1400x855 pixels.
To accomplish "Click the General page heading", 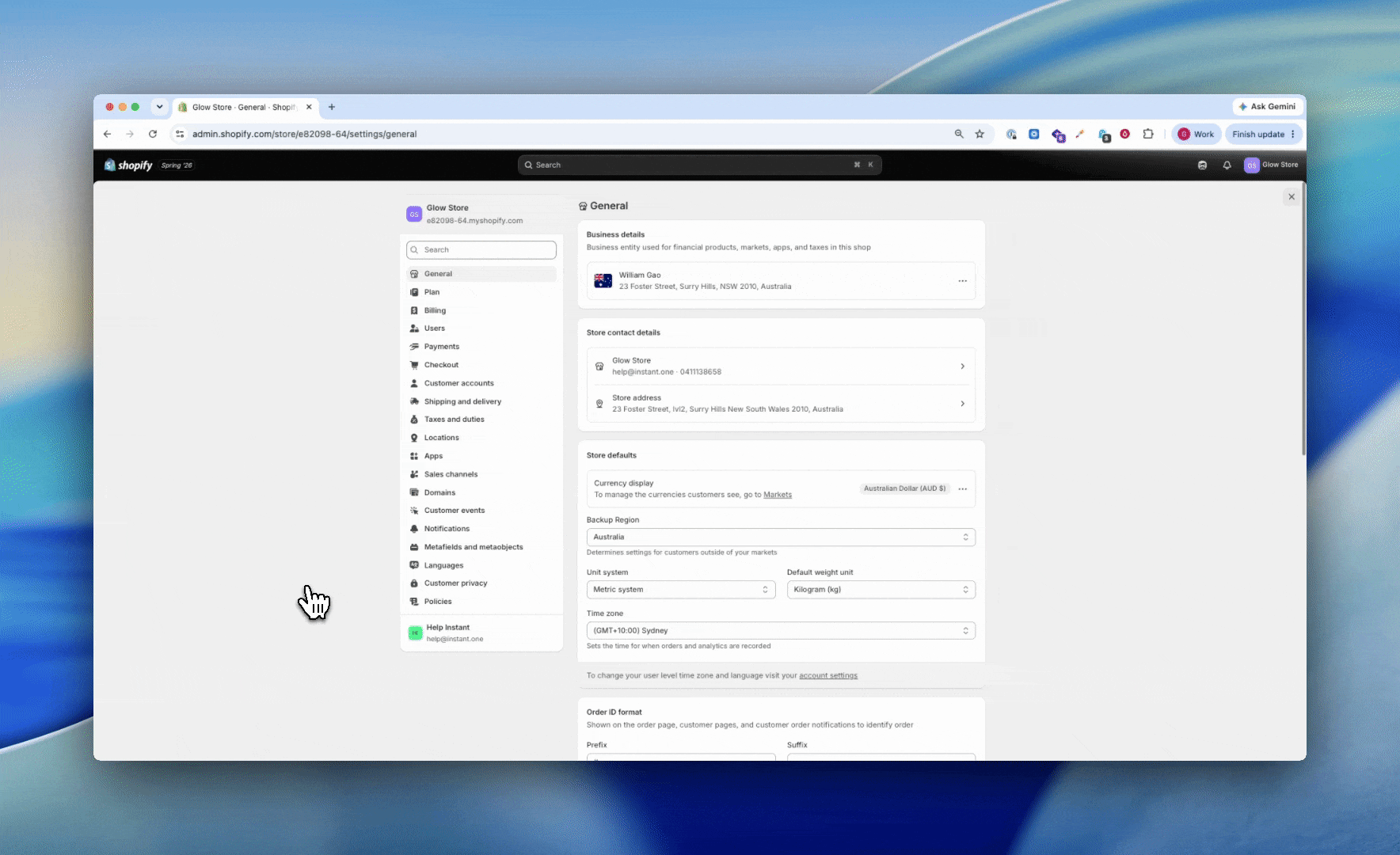I will coord(609,206).
